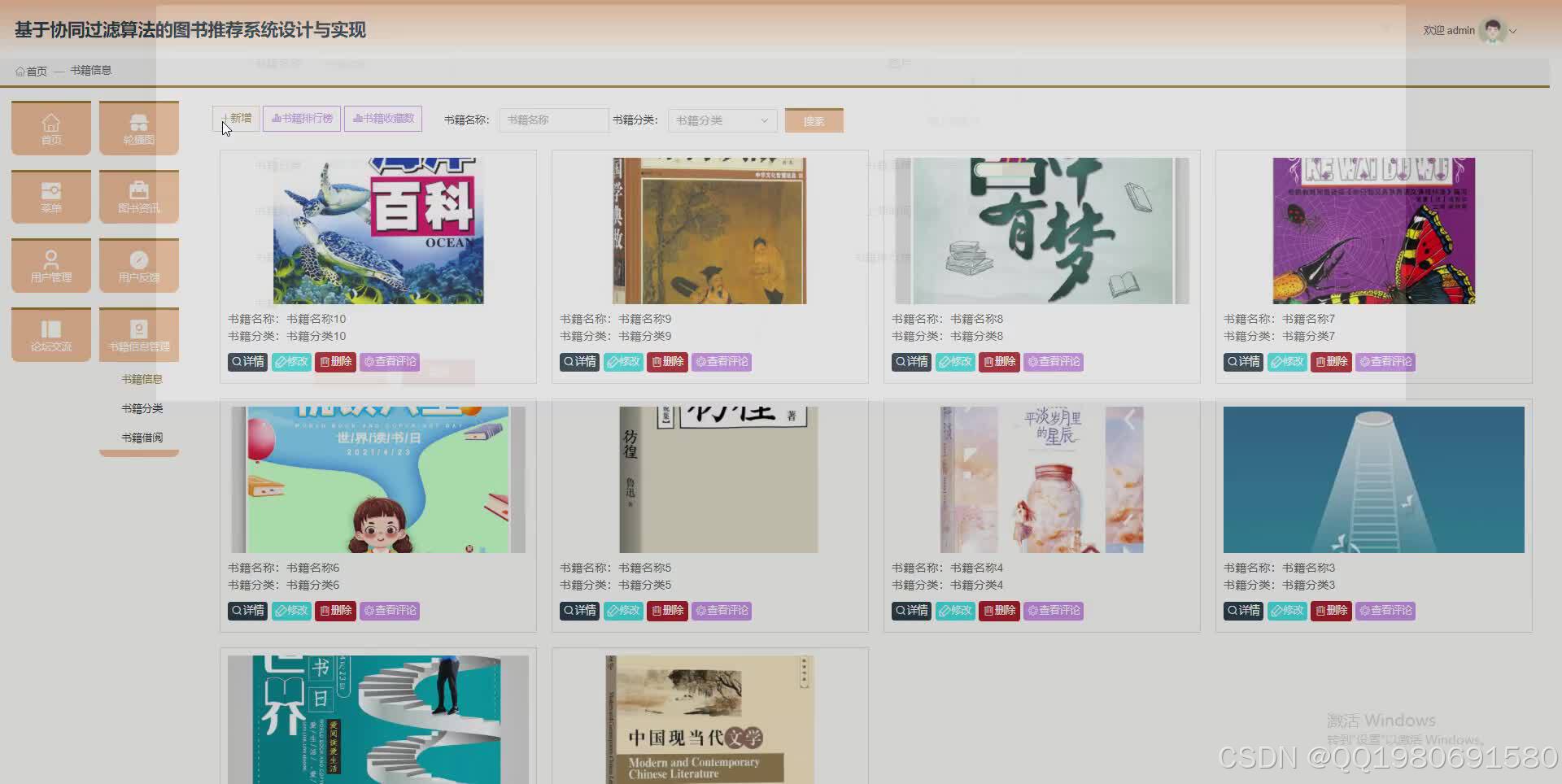Image resolution: width=1562 pixels, height=784 pixels.
Task: Open 书籍信息管理 book info management icon
Action: click(138, 334)
